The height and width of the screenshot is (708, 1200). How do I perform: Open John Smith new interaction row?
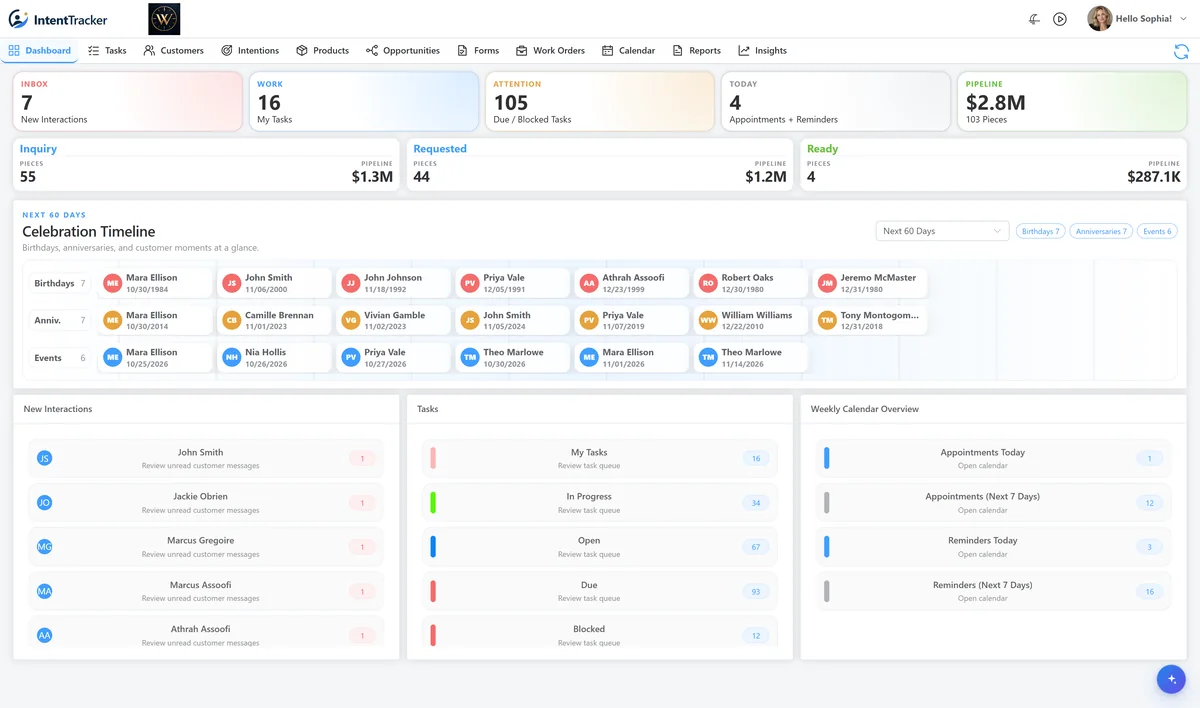click(206, 458)
